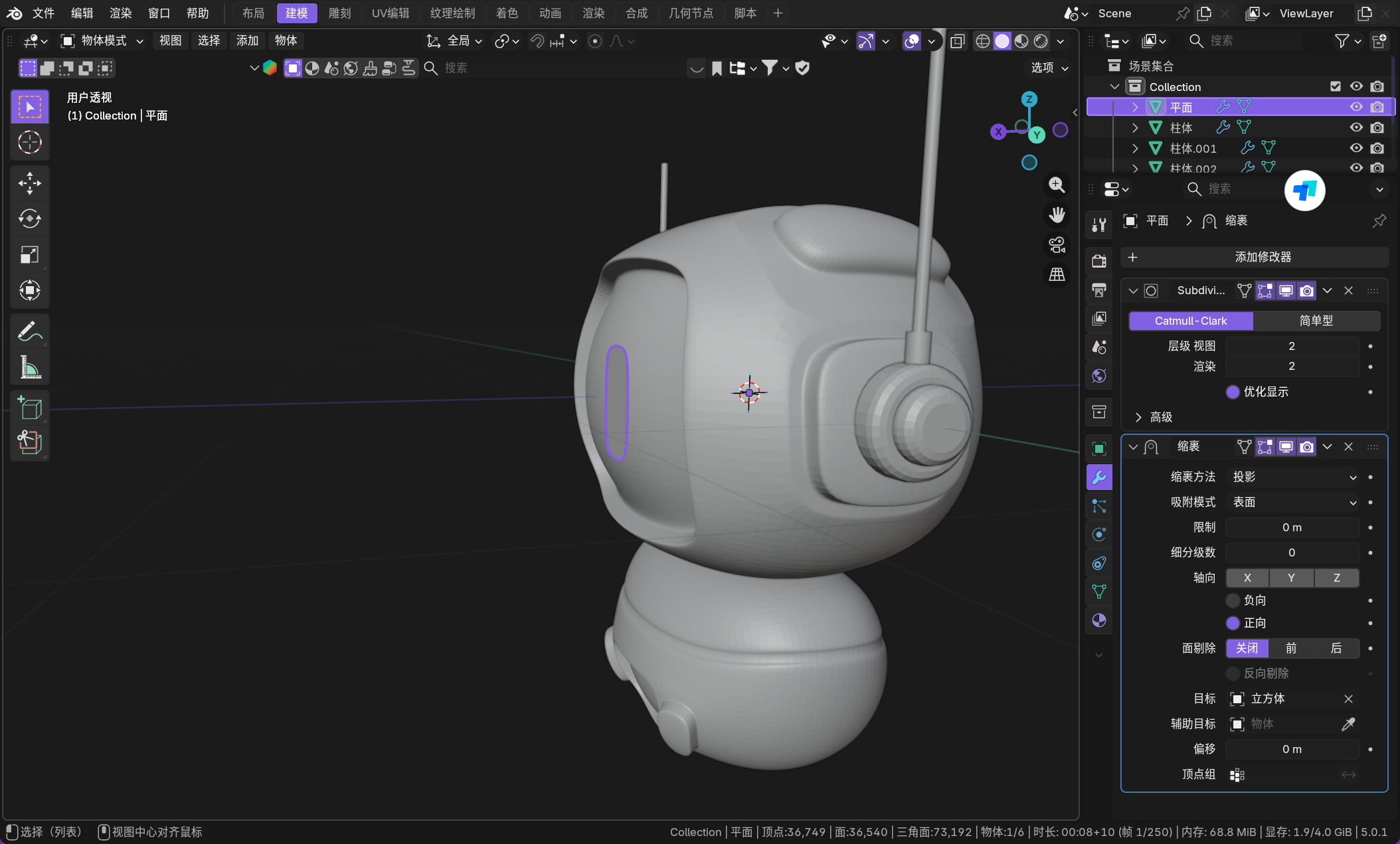Select the 简单型 subdivision button
1400x844 pixels.
tap(1316, 321)
